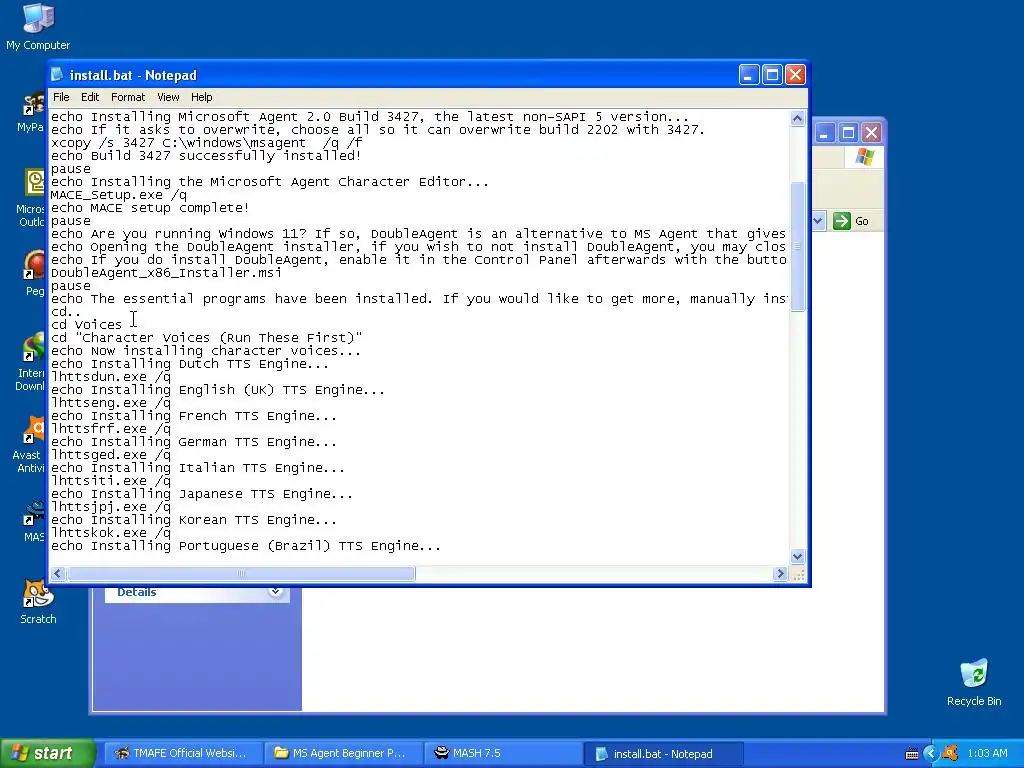This screenshot has height=768, width=1024.
Task: Select the Peg desktop icon
Action: (34, 273)
